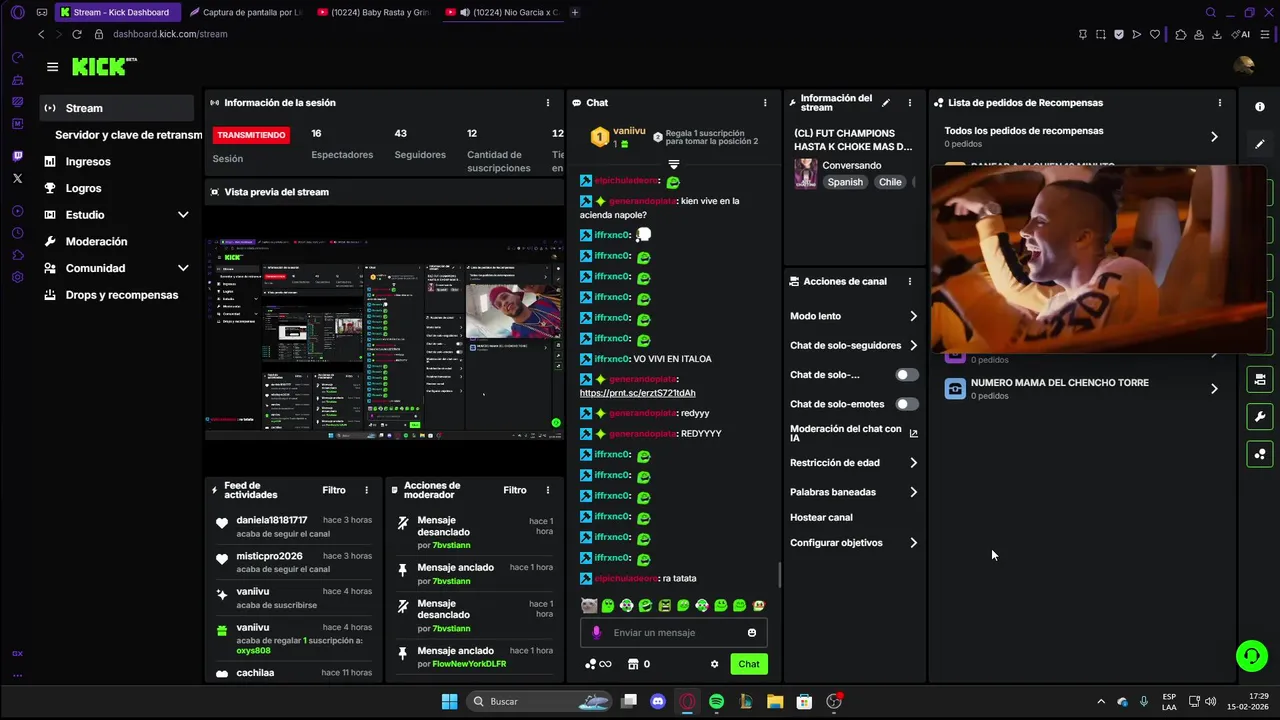
Task: Click the Enviar un mensaje field
Action: point(674,633)
